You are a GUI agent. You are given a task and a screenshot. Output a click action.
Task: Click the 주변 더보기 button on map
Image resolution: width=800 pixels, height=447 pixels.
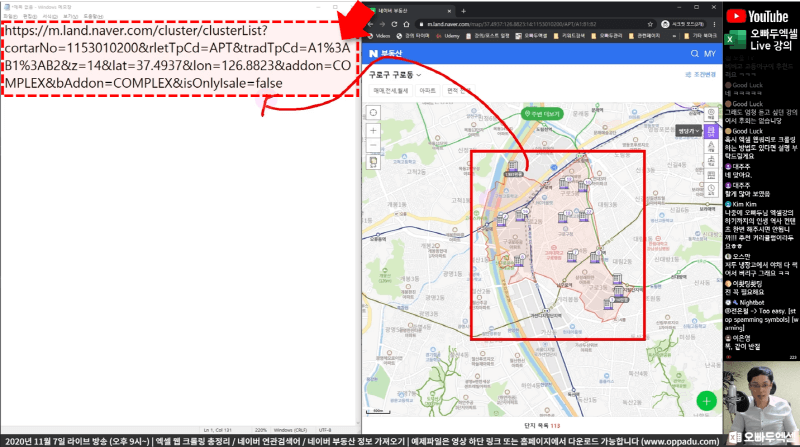(x=539, y=112)
